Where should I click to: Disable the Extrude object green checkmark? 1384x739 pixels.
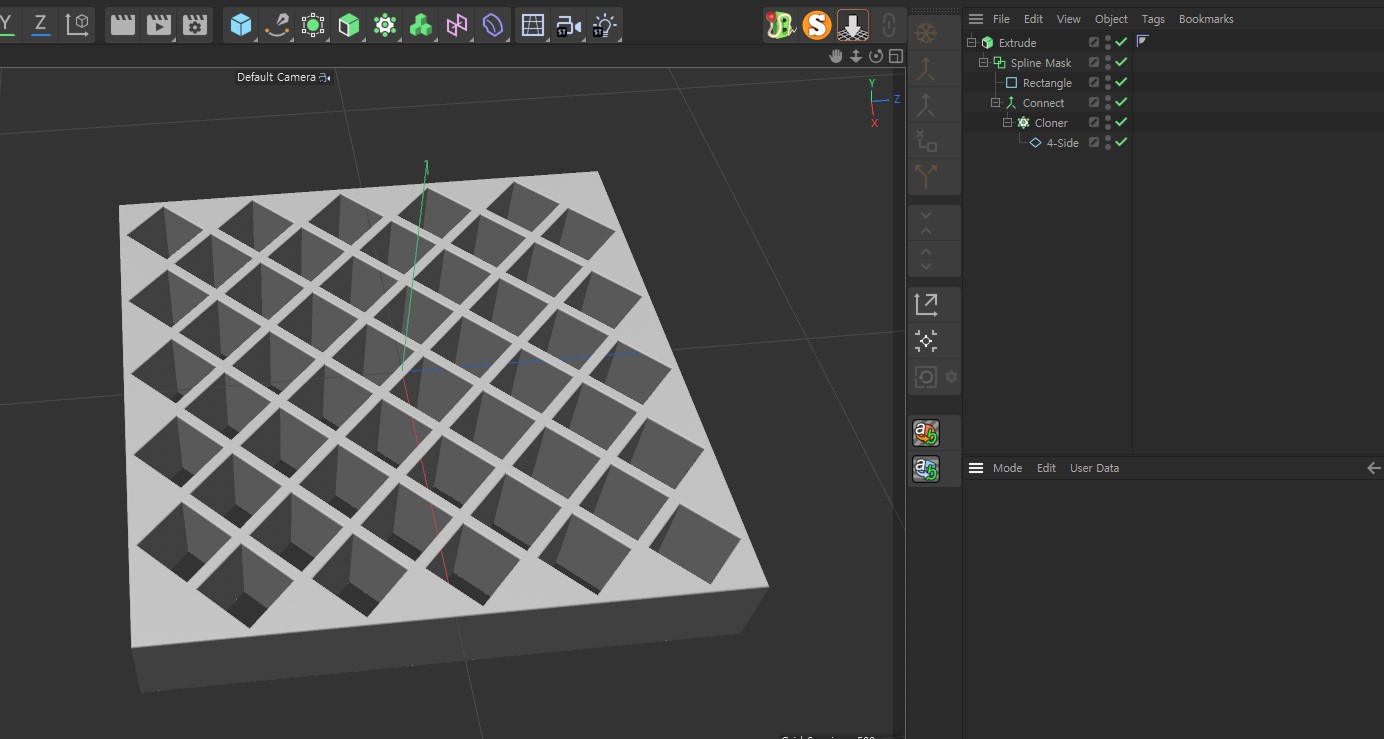click(1121, 42)
